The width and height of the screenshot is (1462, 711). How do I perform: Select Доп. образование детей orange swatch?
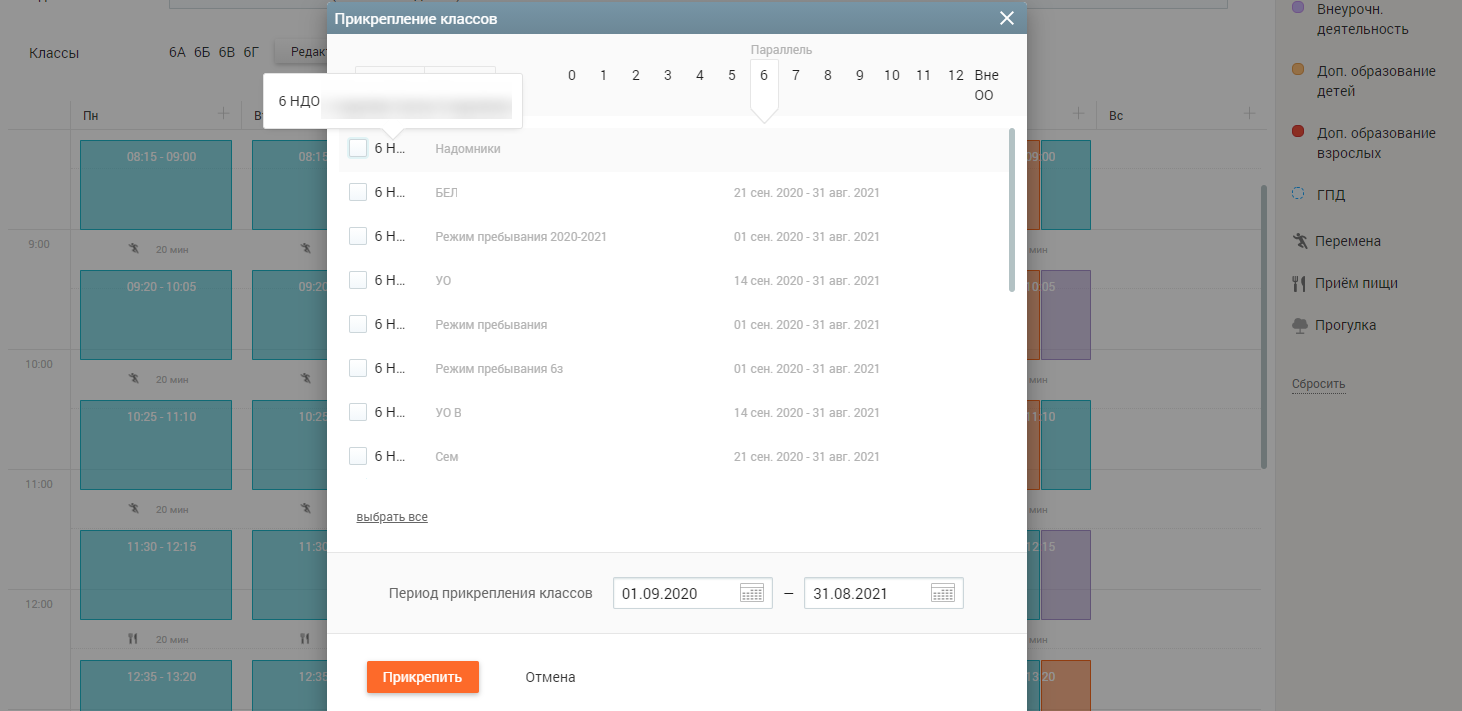[1298, 70]
